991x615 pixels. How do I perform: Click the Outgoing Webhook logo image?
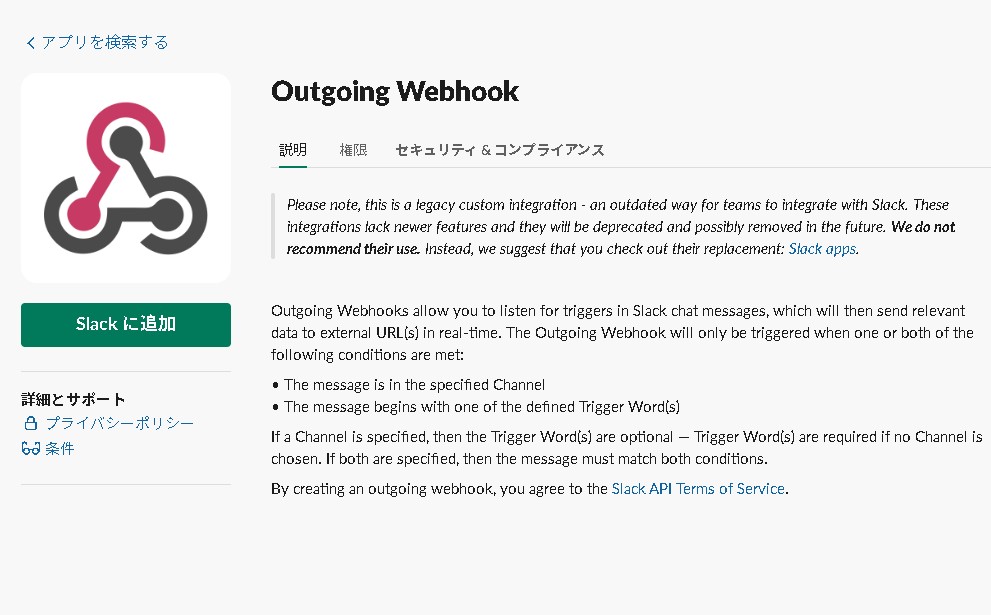click(126, 178)
